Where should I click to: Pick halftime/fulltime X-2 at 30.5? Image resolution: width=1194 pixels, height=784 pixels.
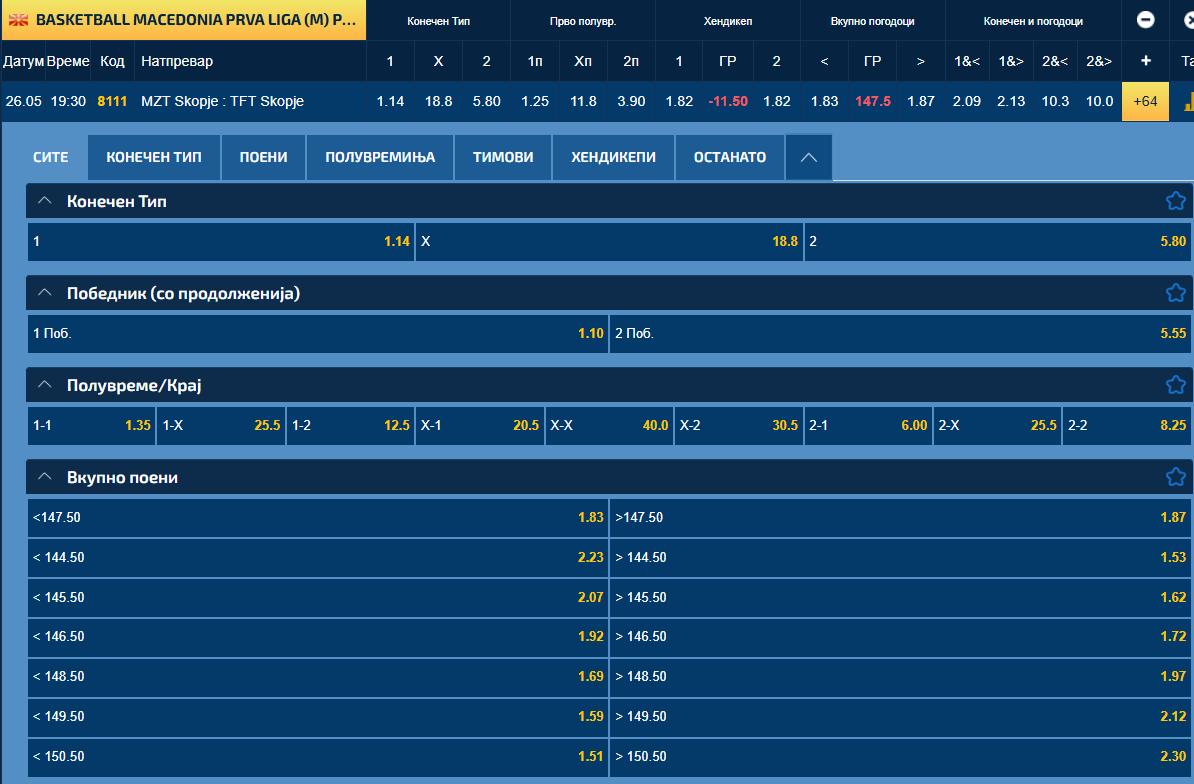click(x=739, y=425)
